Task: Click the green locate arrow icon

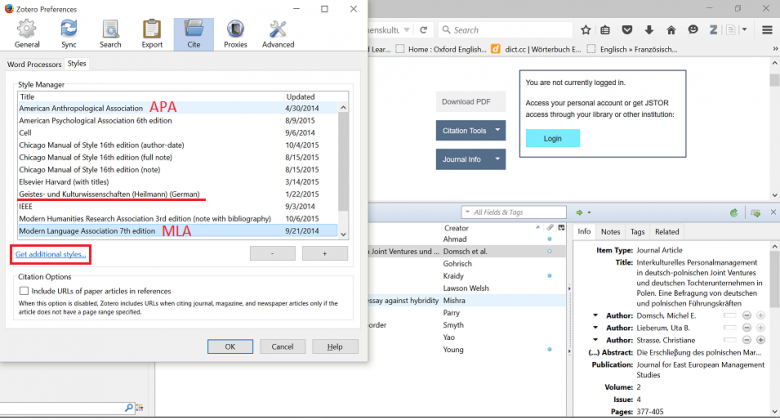Action: (579, 212)
